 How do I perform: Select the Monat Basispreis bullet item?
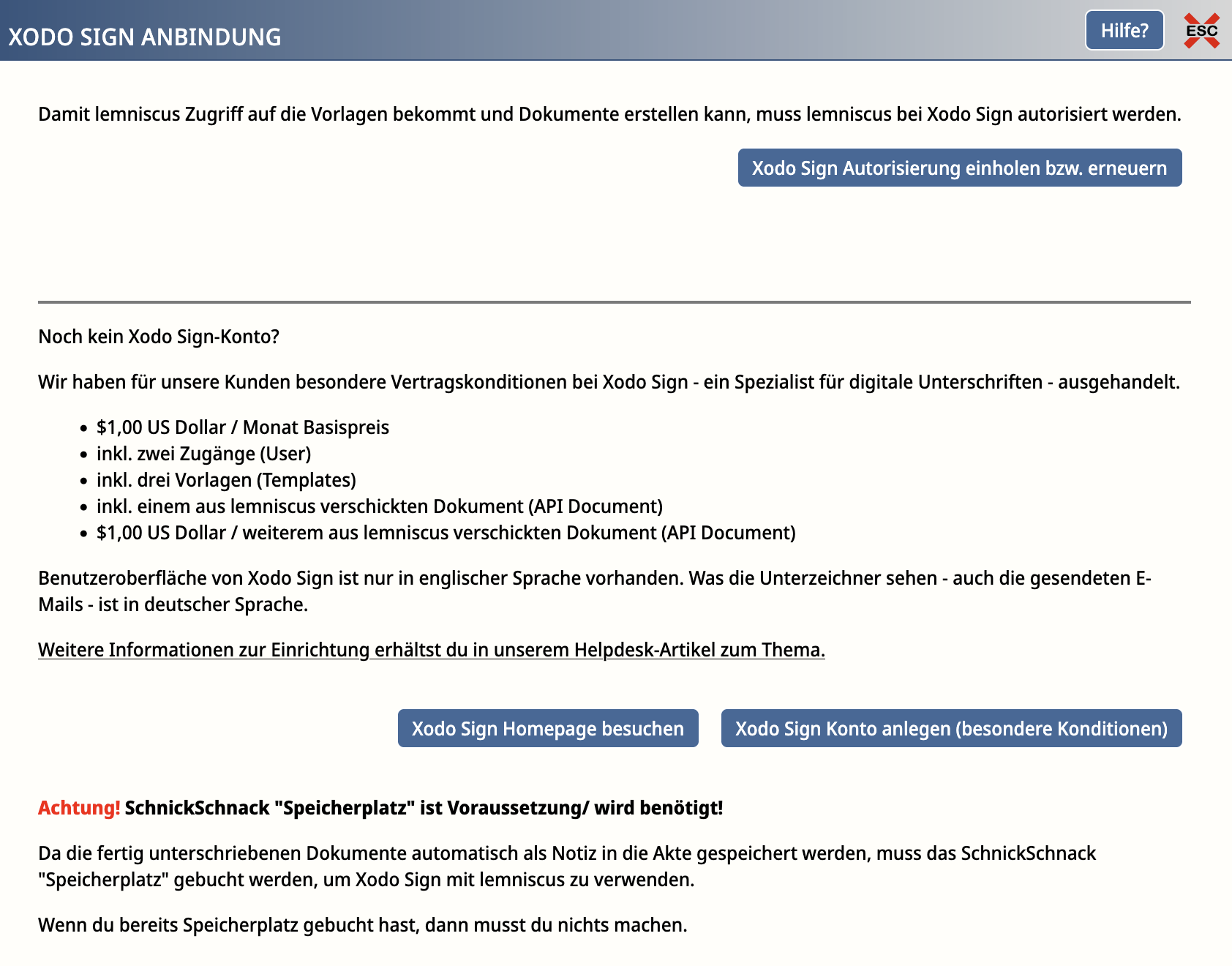coord(242,427)
